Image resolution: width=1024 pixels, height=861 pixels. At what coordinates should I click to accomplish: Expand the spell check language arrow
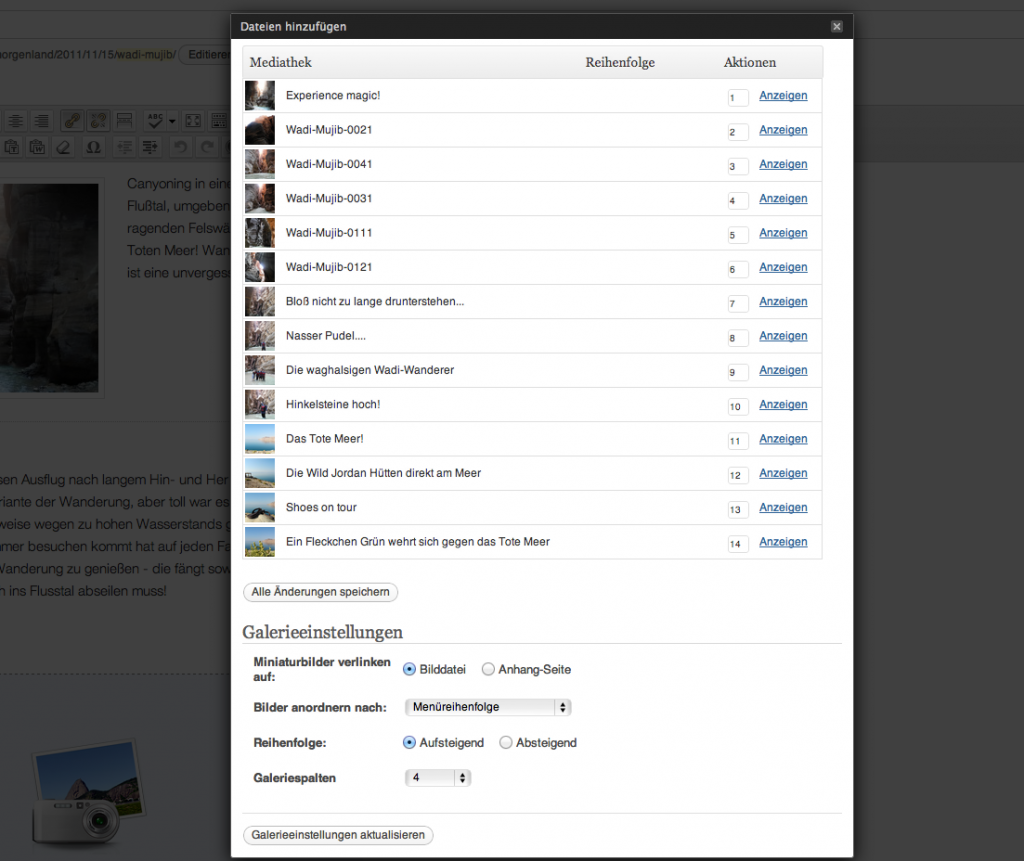[172, 121]
